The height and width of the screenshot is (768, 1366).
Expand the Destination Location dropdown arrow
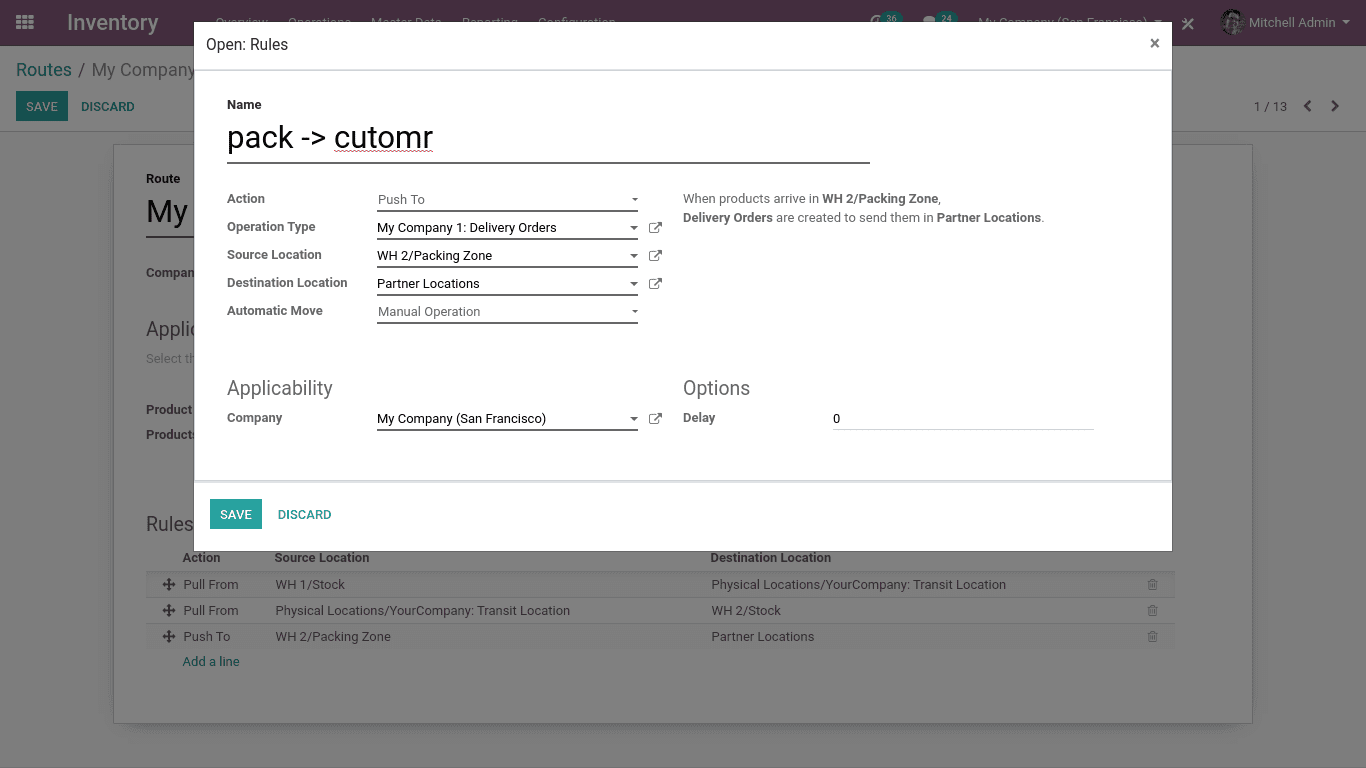click(634, 284)
